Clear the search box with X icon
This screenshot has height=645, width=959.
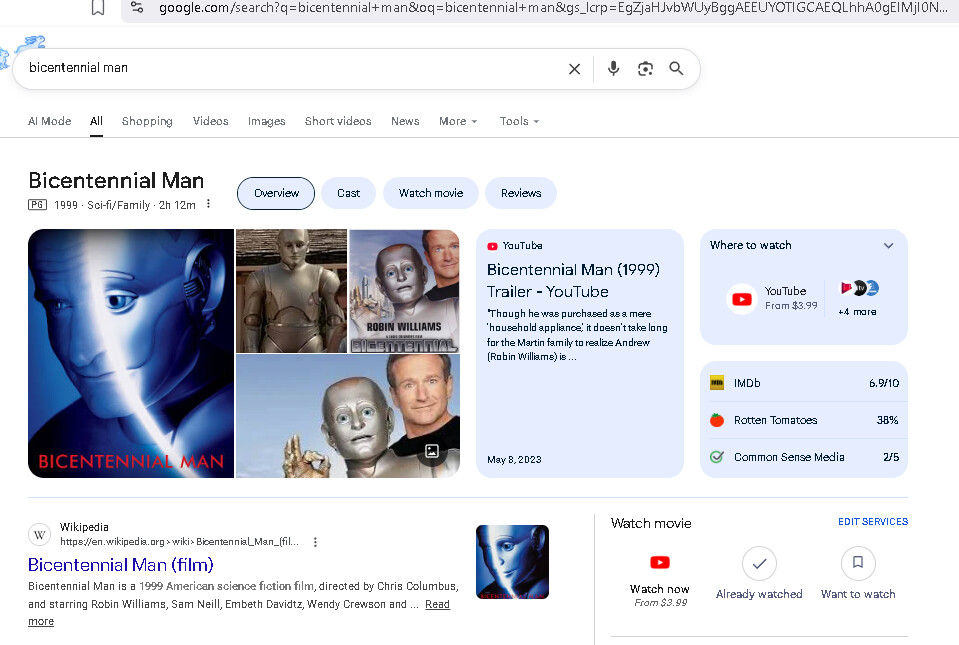point(574,69)
